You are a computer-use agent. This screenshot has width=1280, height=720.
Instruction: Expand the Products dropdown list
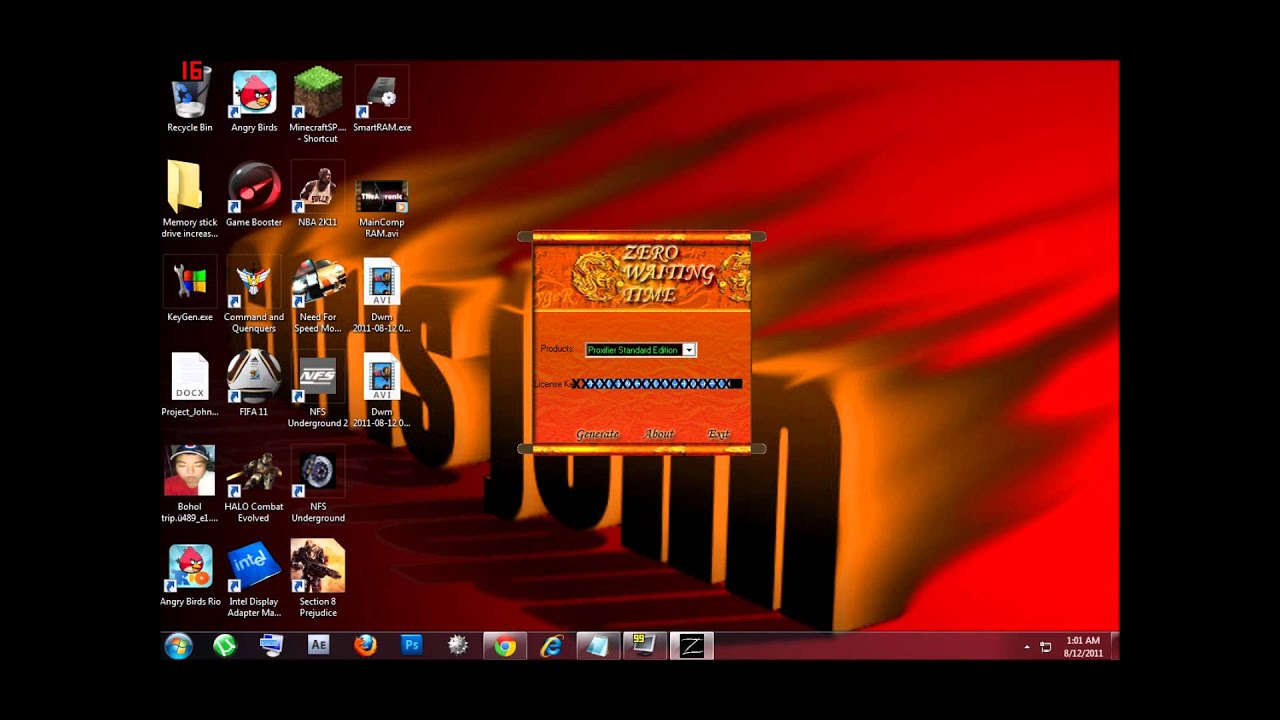click(689, 350)
